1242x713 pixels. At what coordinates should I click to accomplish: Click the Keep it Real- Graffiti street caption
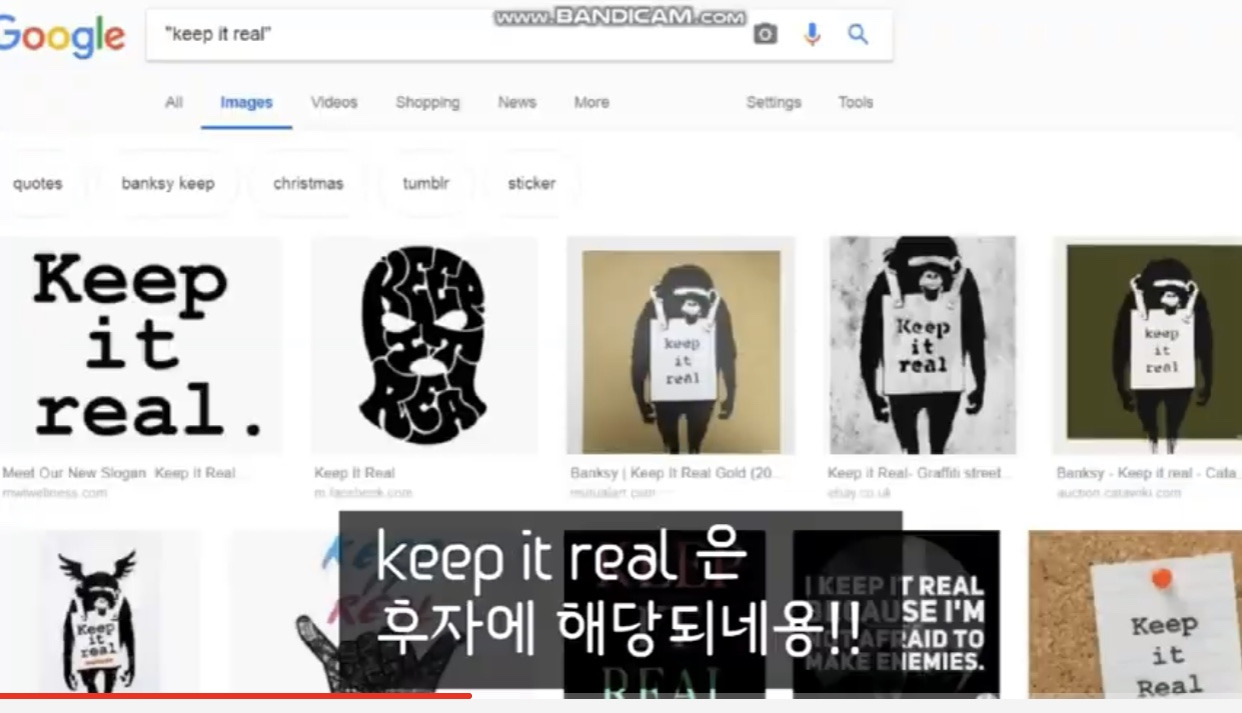(x=920, y=473)
